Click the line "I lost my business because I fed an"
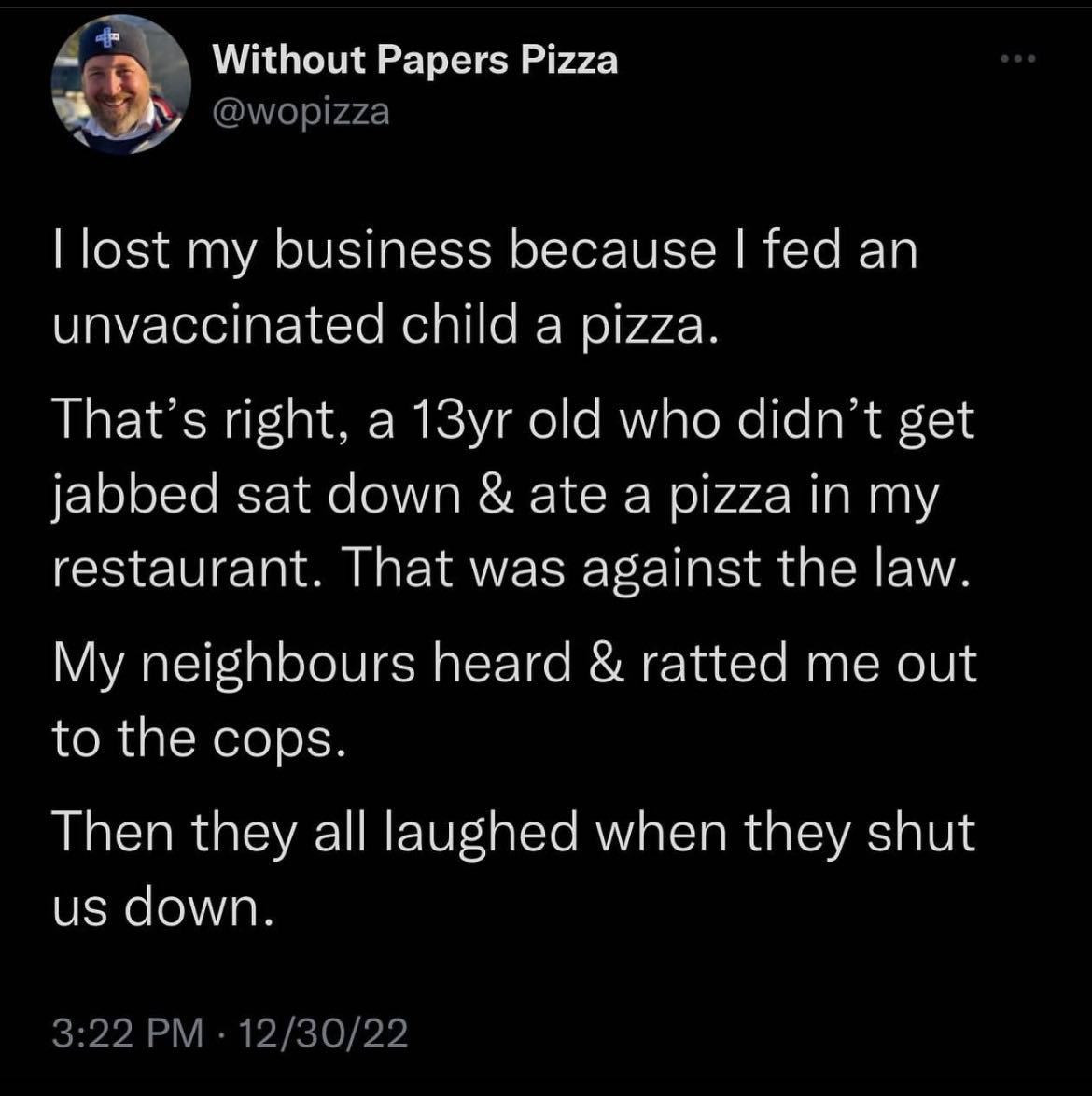This screenshot has width=1092, height=1096. click(x=485, y=253)
